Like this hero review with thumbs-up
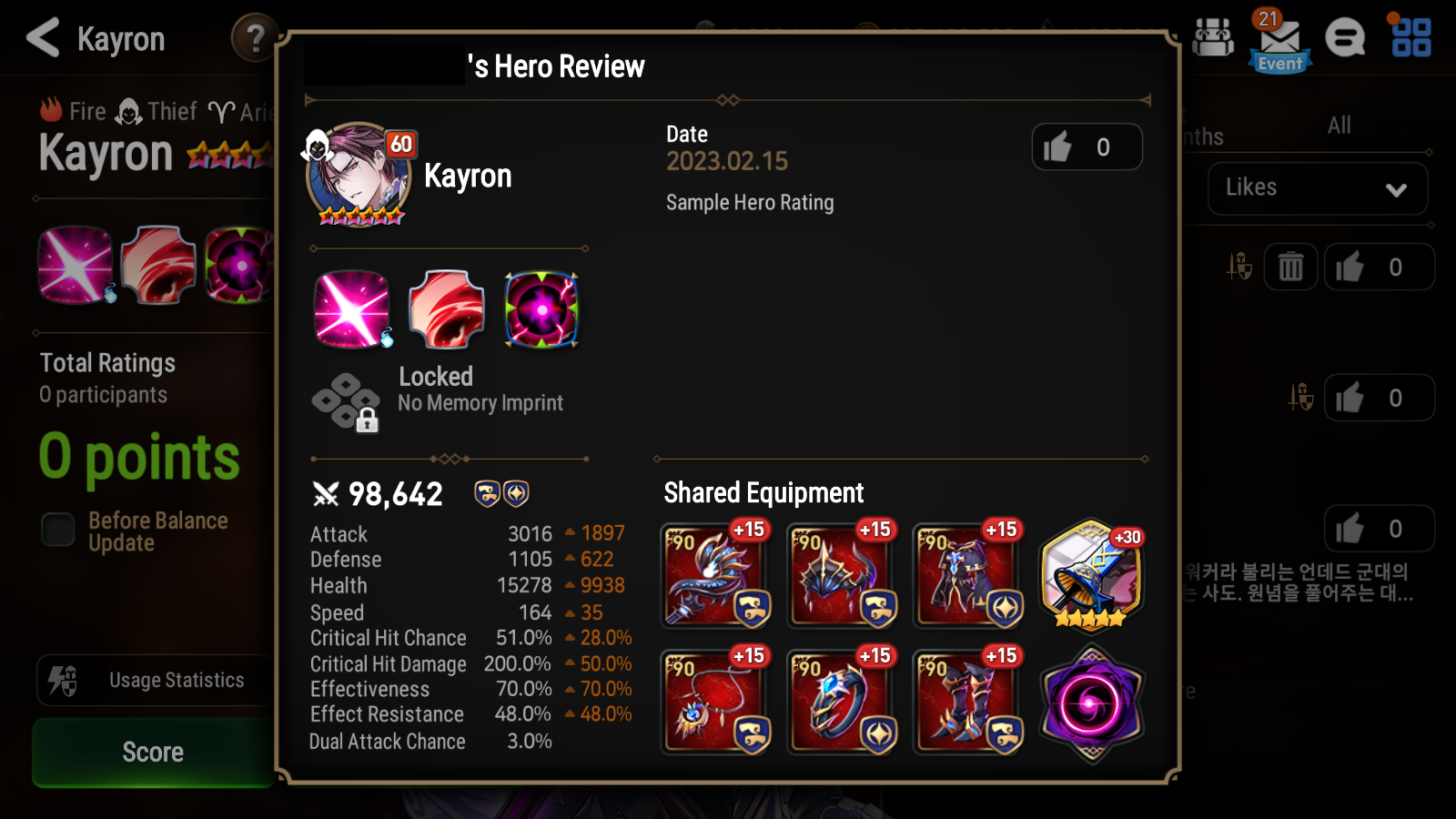The width and height of the screenshot is (1456, 819). 1087,147
